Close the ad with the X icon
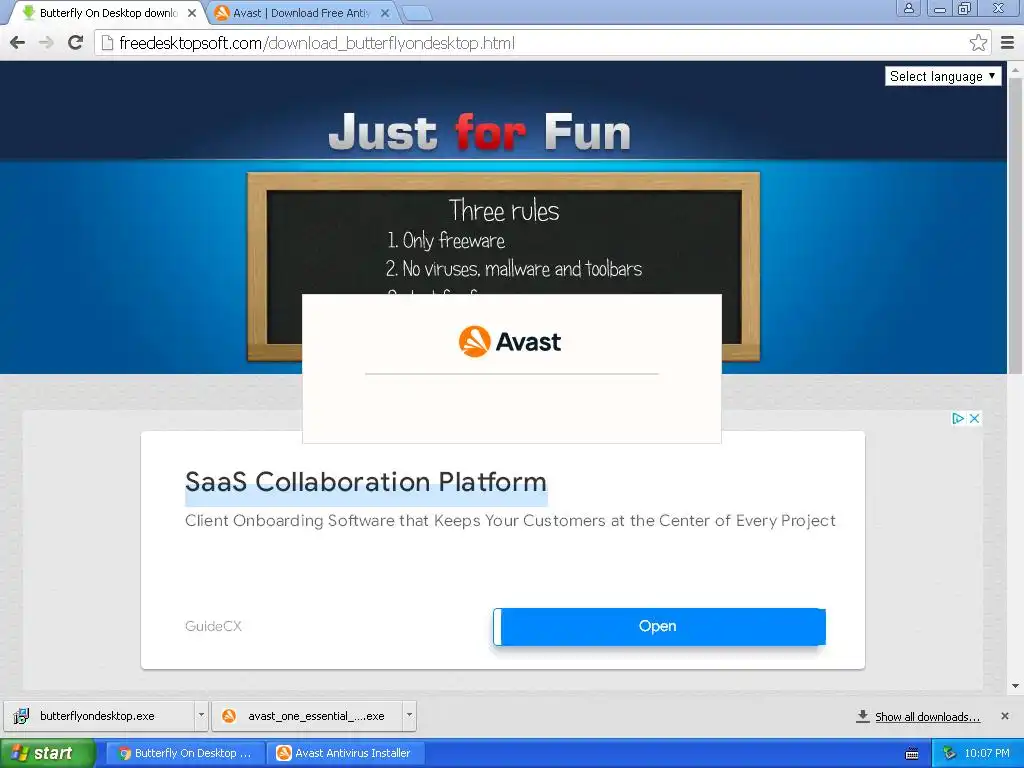The image size is (1024, 768). point(974,418)
